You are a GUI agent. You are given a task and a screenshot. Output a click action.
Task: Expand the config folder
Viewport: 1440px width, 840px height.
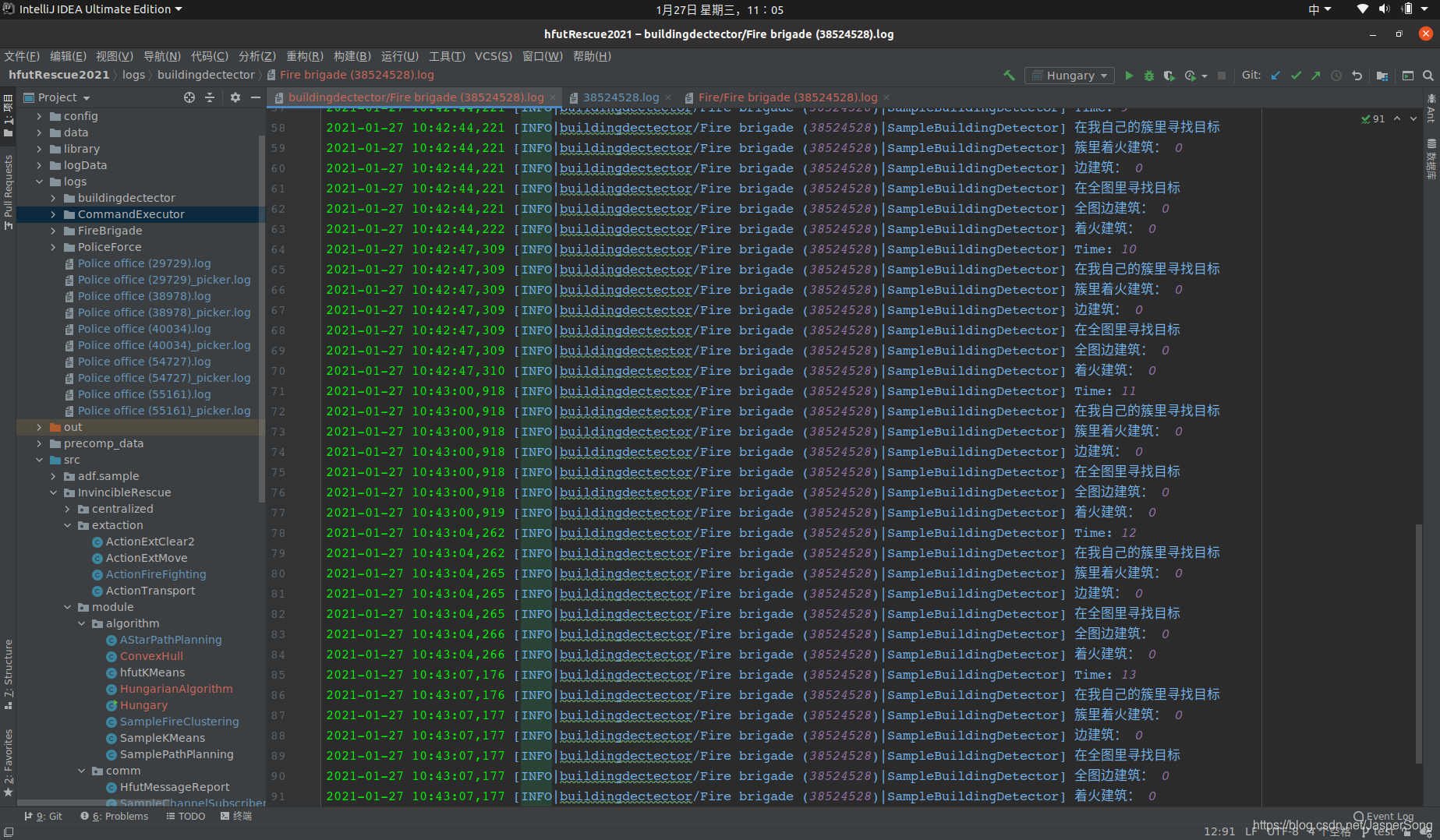click(x=39, y=116)
